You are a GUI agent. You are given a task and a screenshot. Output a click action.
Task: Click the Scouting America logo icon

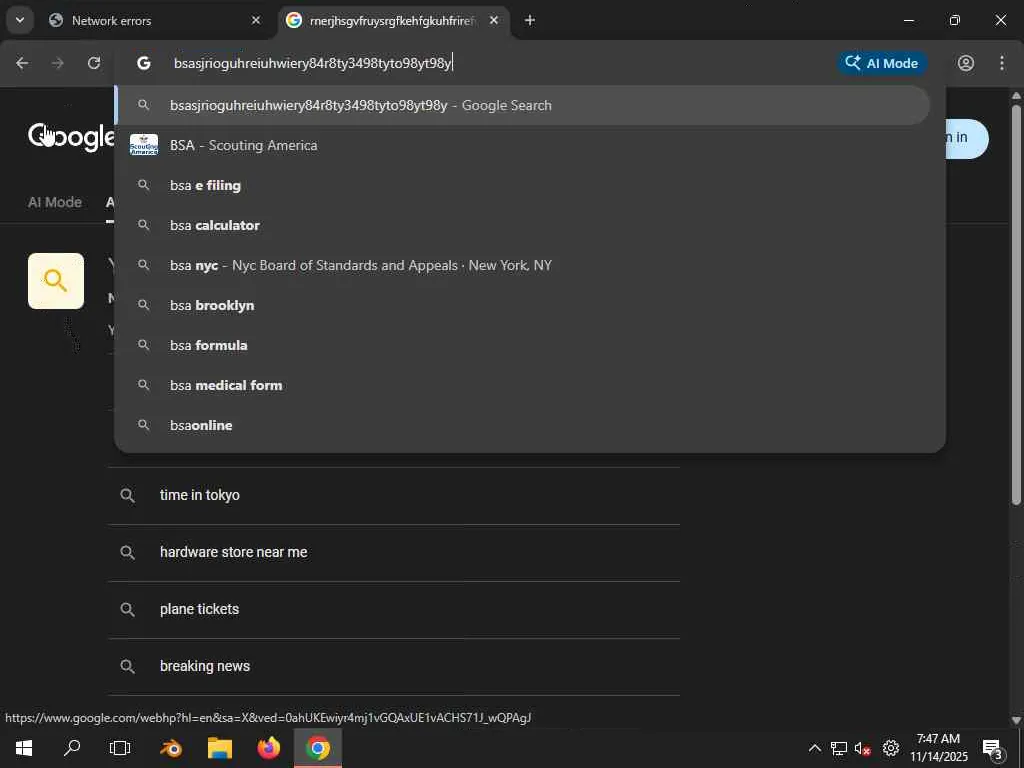point(144,145)
